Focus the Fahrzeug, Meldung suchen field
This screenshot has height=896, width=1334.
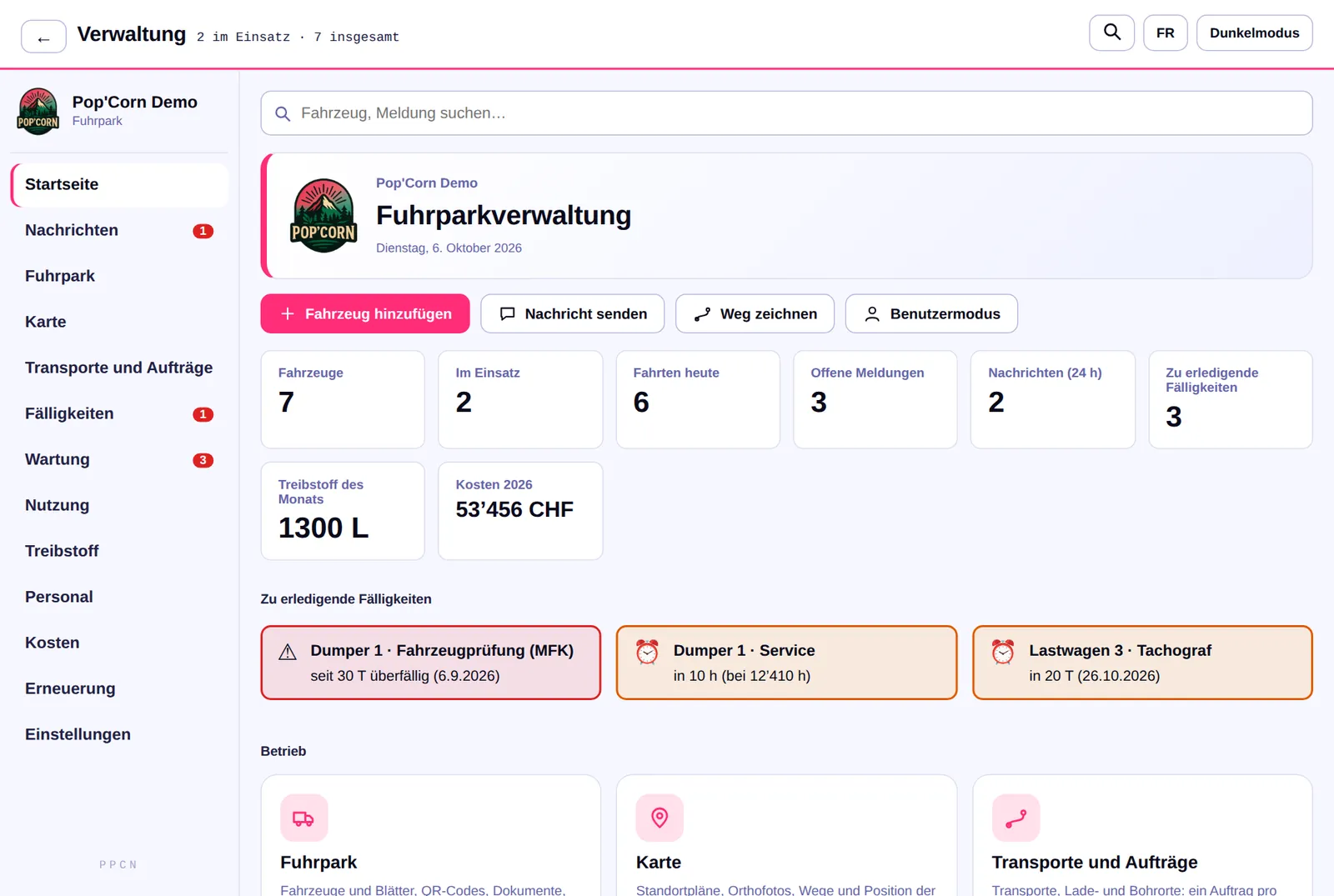(x=786, y=113)
